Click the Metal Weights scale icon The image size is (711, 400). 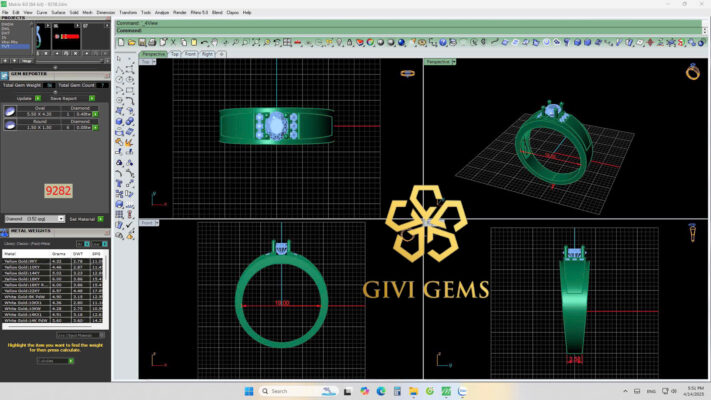[x=5, y=233]
